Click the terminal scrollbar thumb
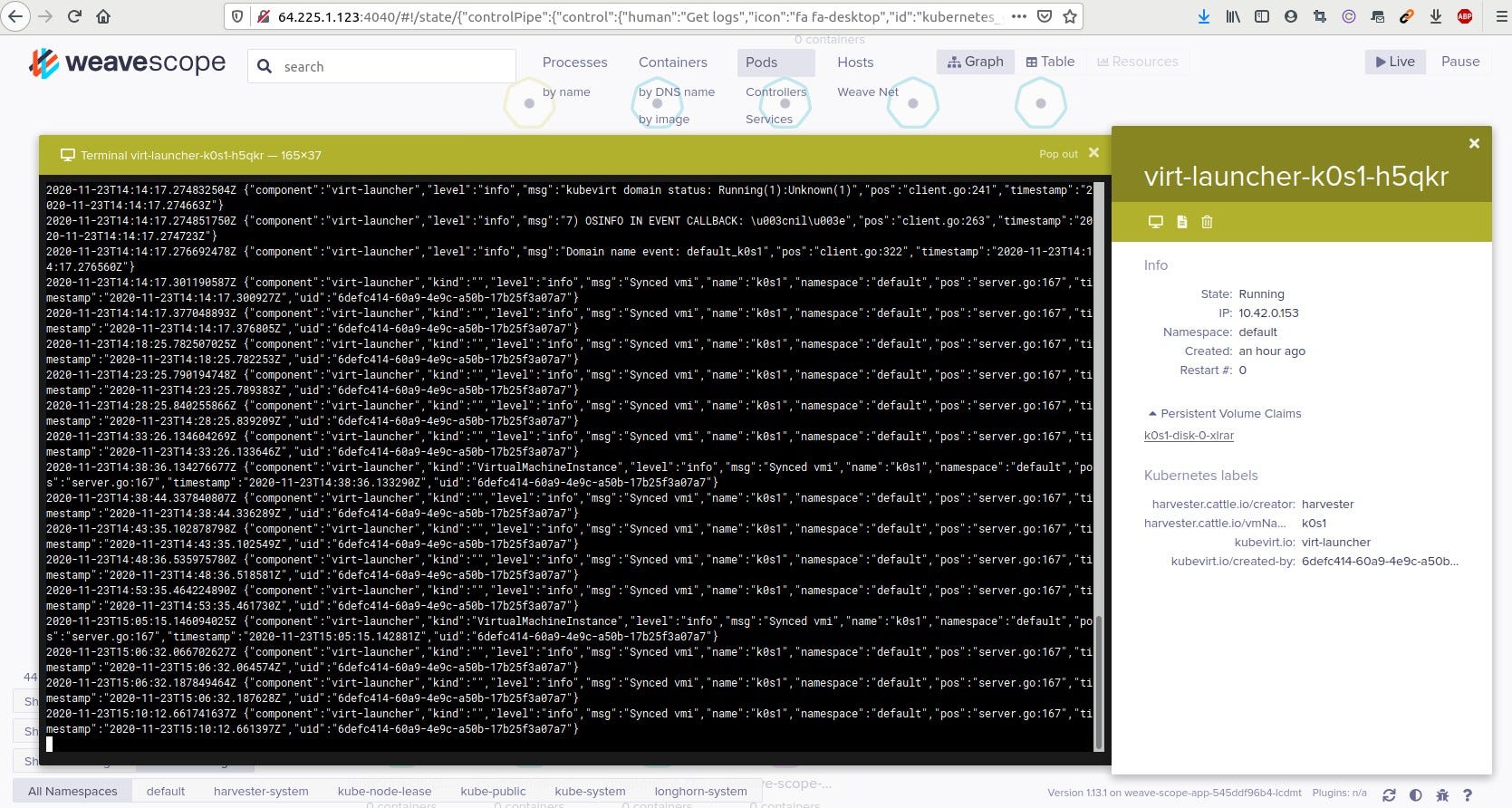This screenshot has width=1512, height=808. (x=1099, y=681)
